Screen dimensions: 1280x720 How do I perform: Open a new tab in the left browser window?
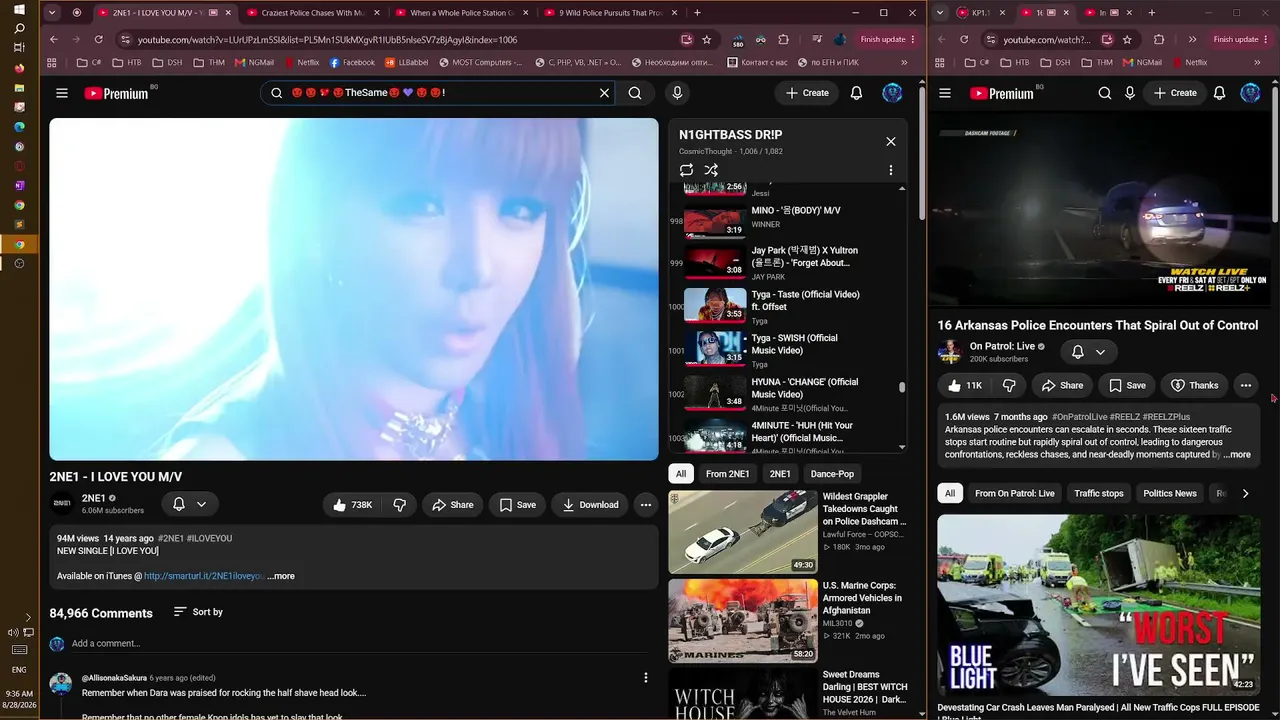pyautogui.click(x=697, y=13)
